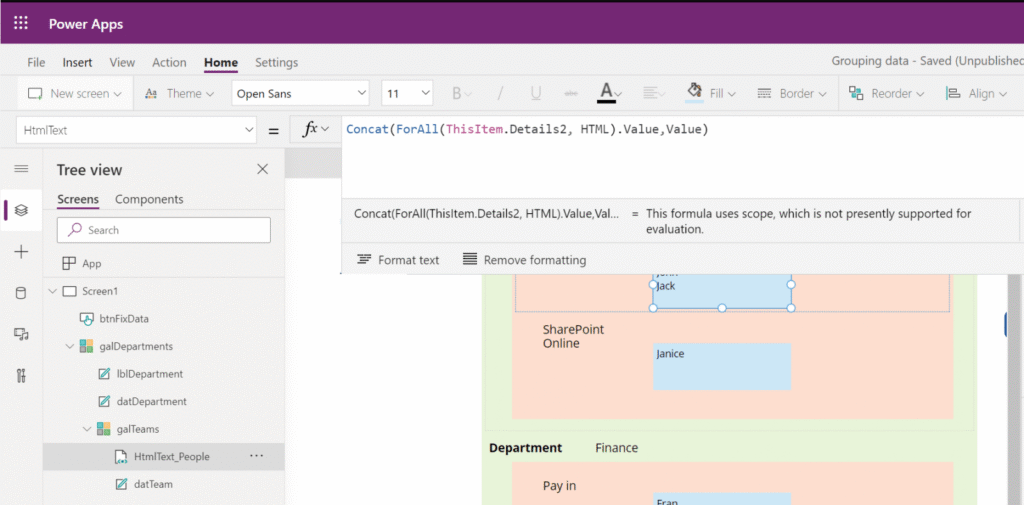This screenshot has width=1024, height=505.
Task: Click the Janice HTML text box
Action: (x=722, y=367)
